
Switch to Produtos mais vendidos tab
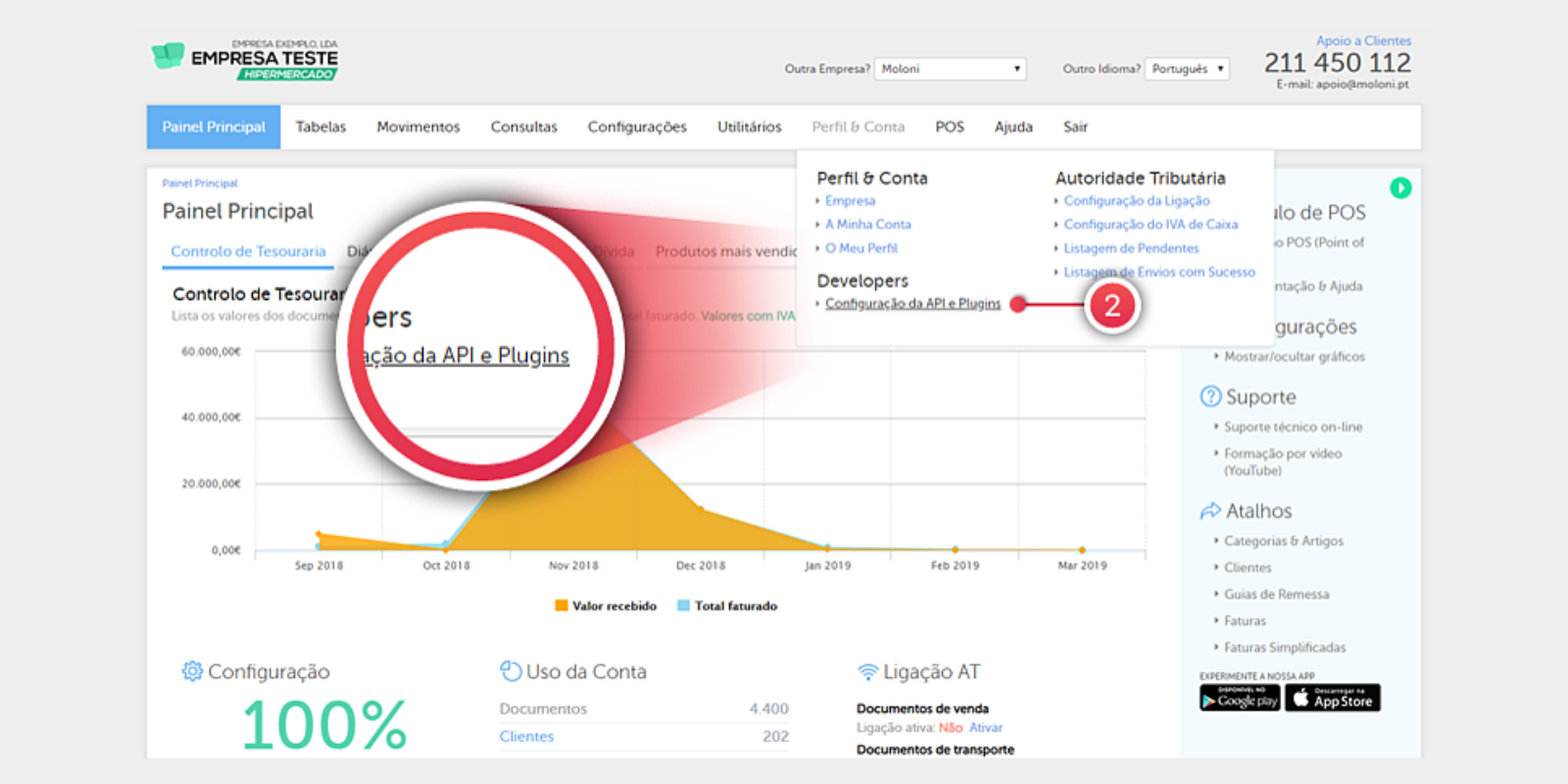click(x=726, y=252)
